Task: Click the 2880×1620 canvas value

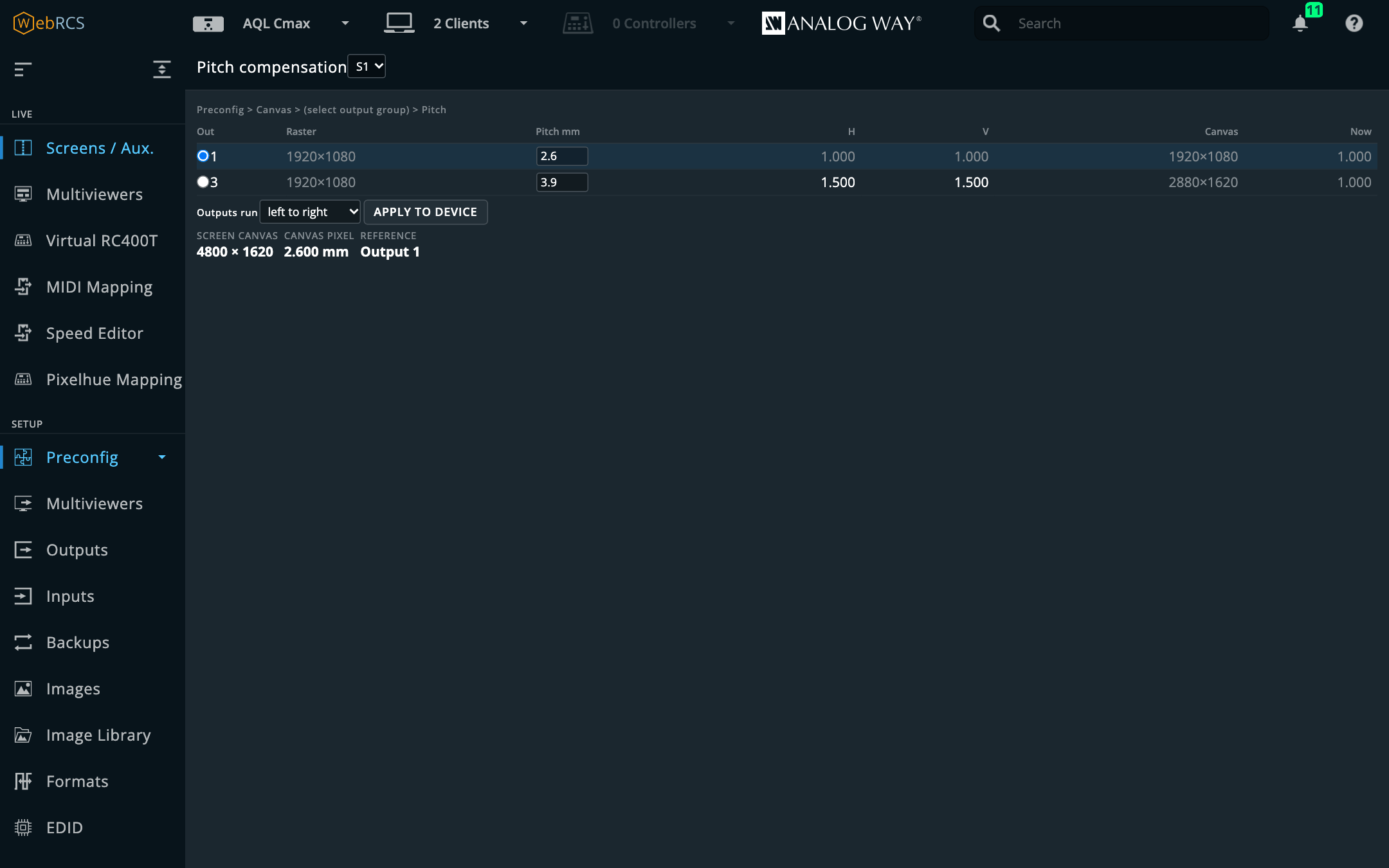Action: point(1203,182)
